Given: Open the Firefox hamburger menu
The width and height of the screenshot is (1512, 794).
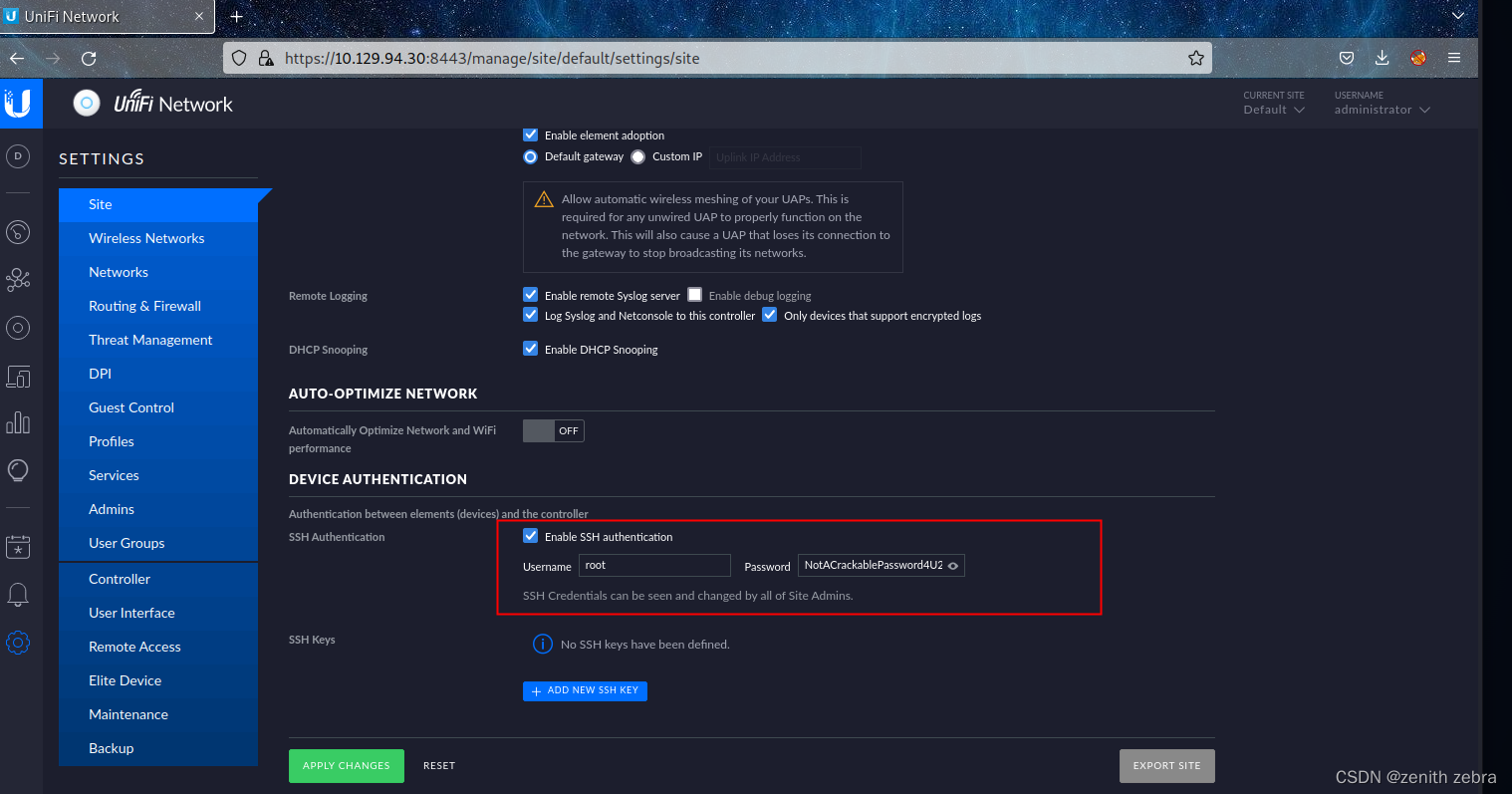Looking at the screenshot, I should [1454, 59].
